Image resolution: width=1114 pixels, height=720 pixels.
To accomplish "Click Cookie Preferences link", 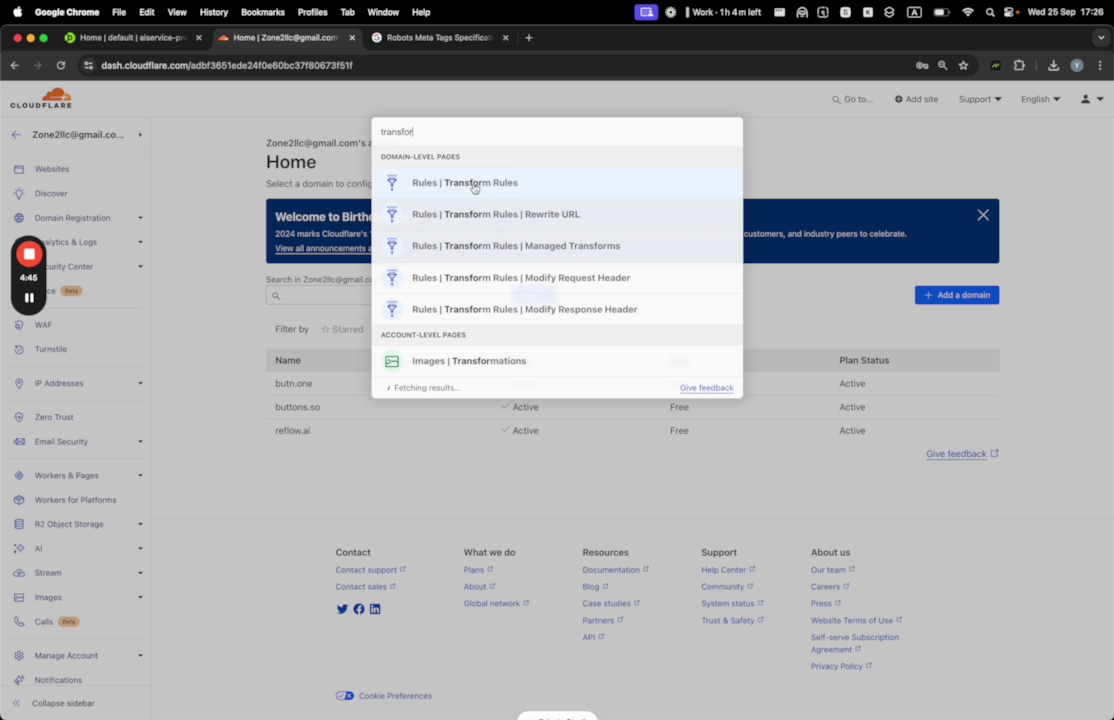I will pos(395,696).
